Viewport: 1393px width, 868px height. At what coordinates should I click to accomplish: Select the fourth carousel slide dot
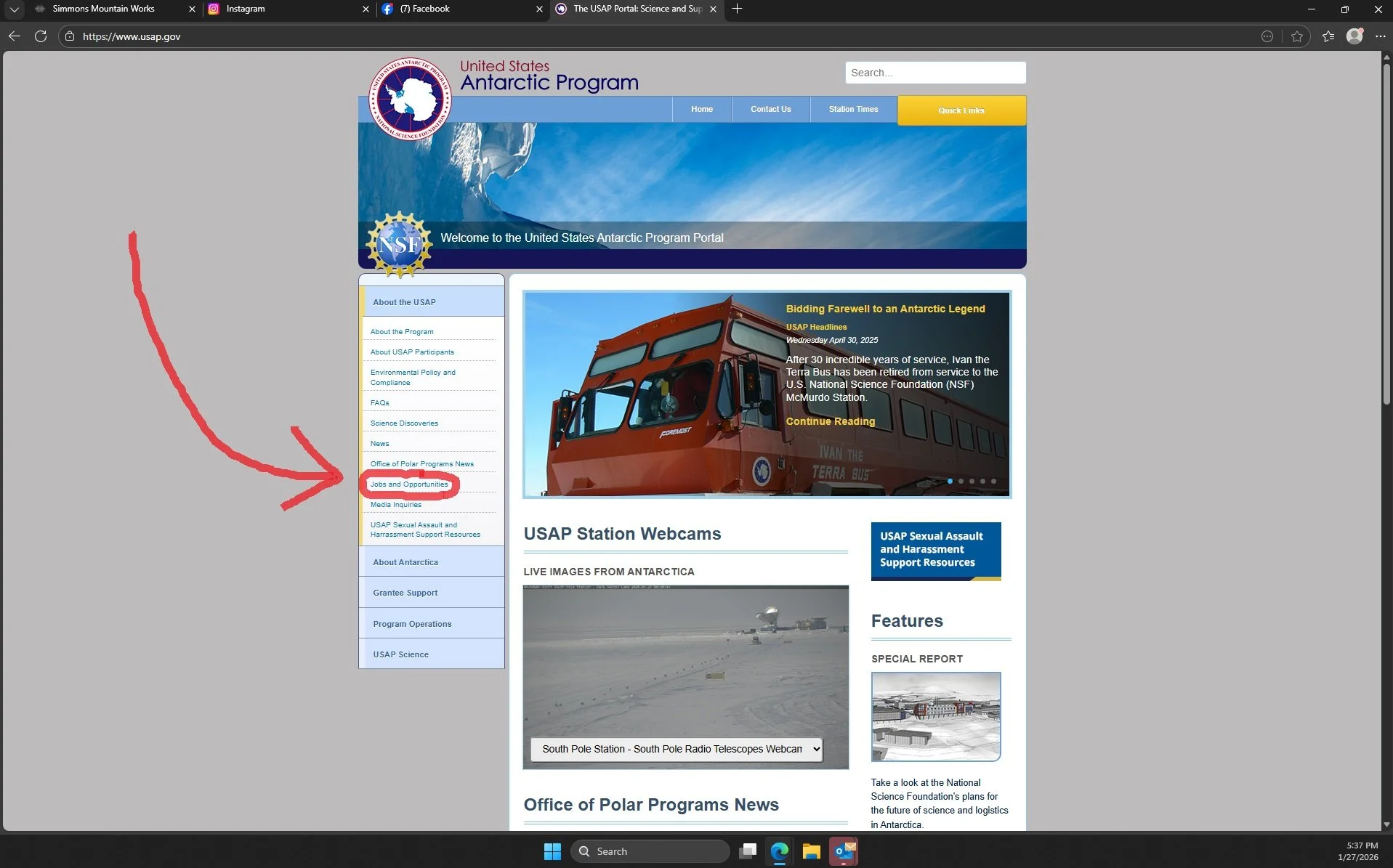[x=982, y=481]
